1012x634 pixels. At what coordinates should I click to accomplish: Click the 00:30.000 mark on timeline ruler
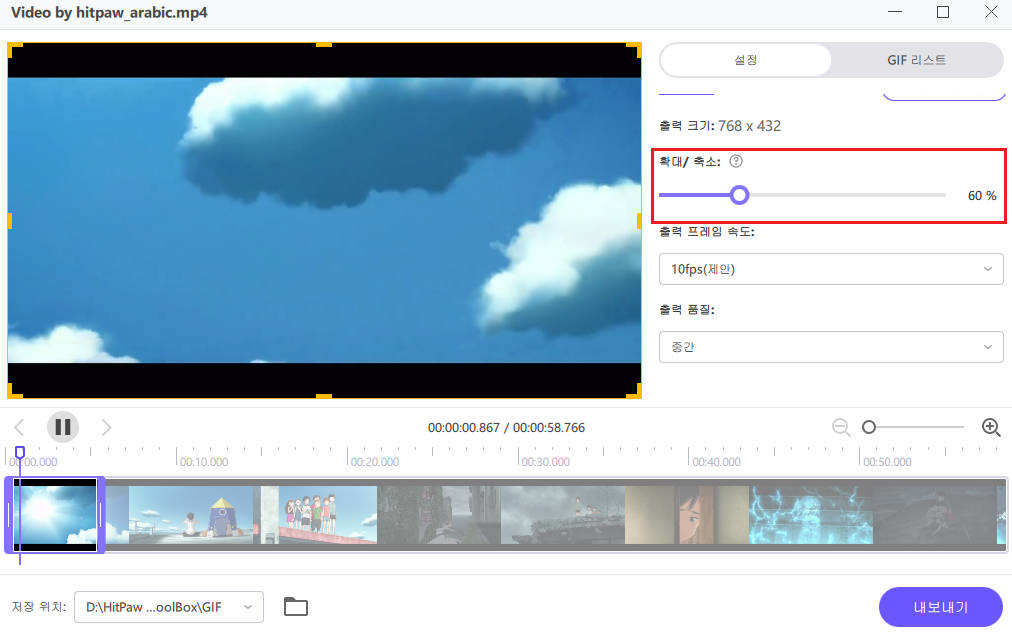tap(545, 462)
